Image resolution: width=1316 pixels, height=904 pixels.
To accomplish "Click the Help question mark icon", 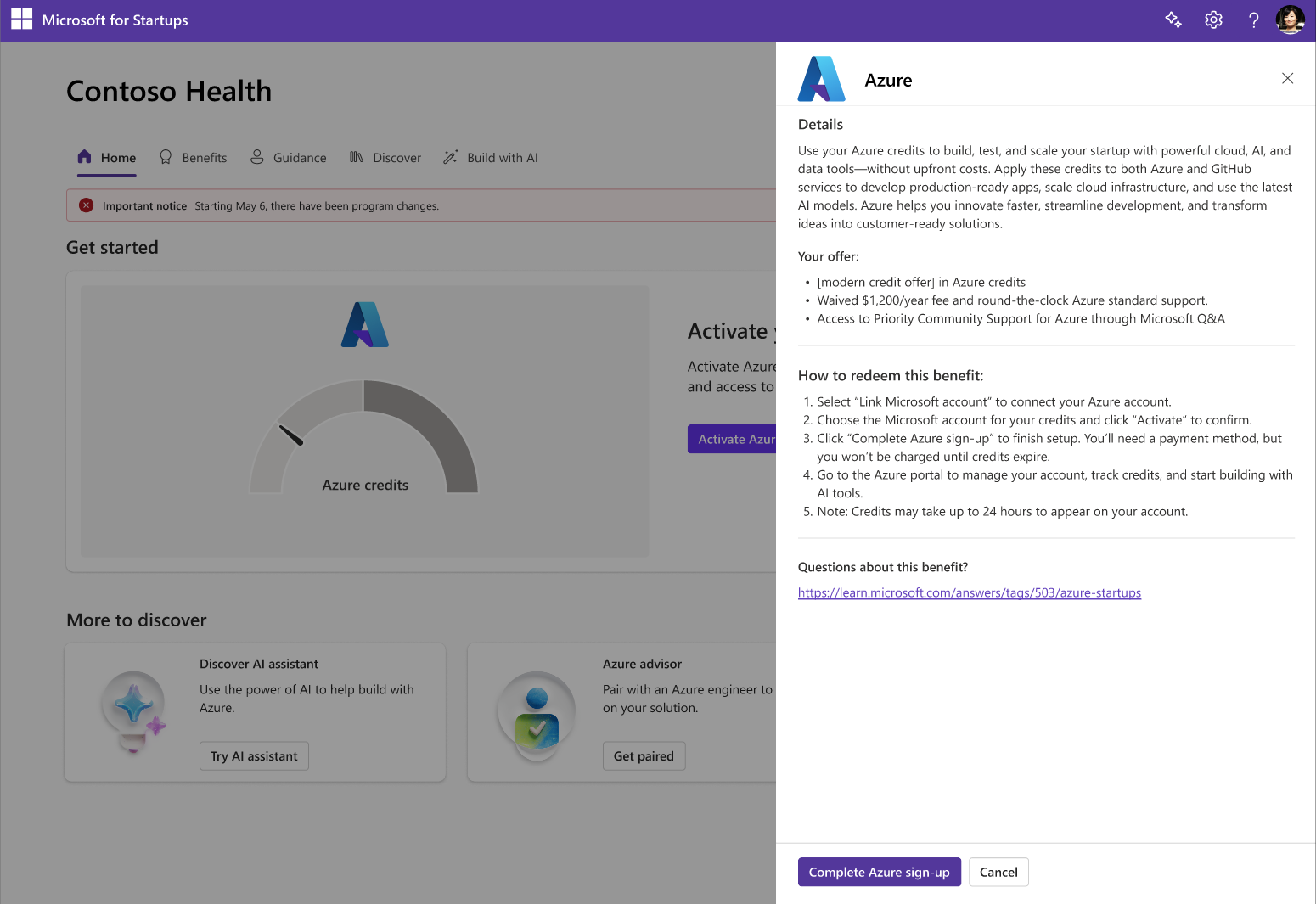I will (1254, 20).
